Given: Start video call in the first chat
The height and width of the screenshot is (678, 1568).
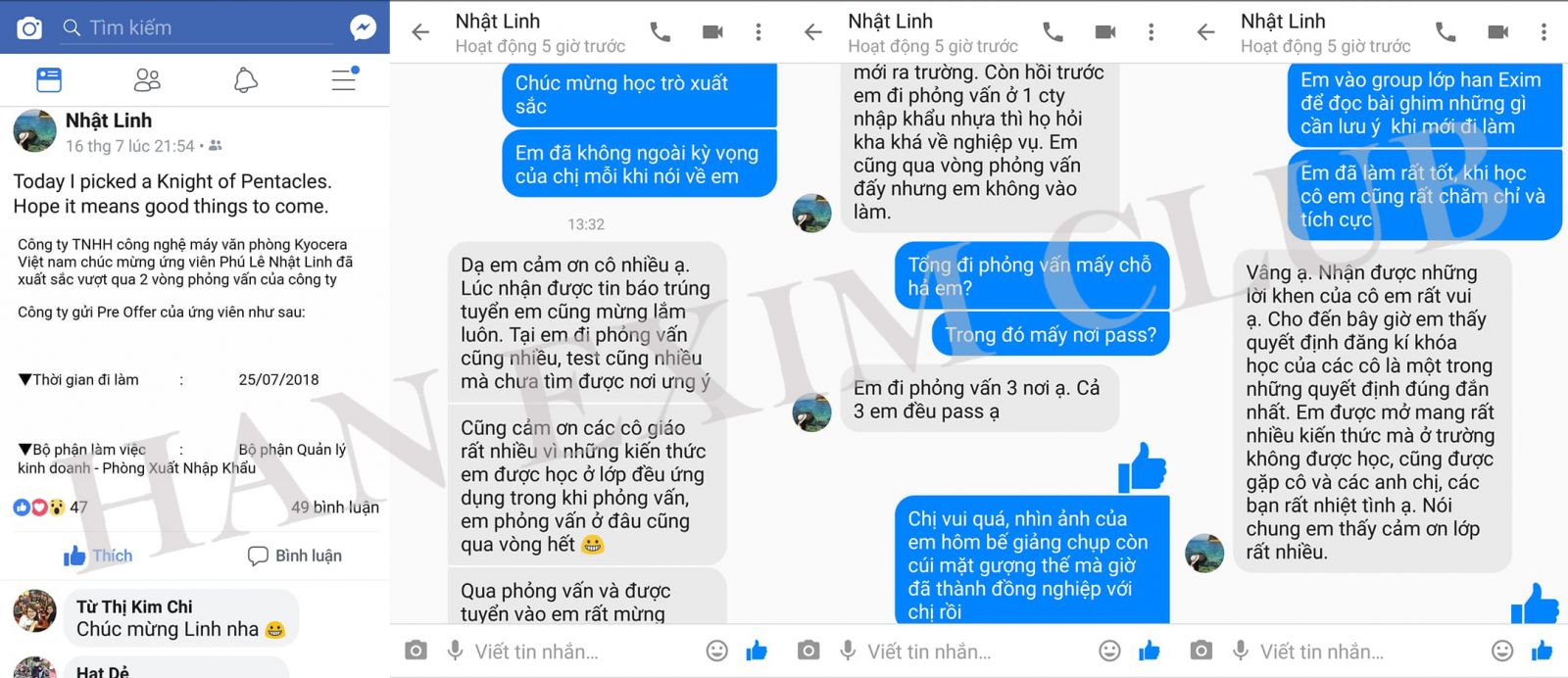Looking at the screenshot, I should tap(712, 32).
